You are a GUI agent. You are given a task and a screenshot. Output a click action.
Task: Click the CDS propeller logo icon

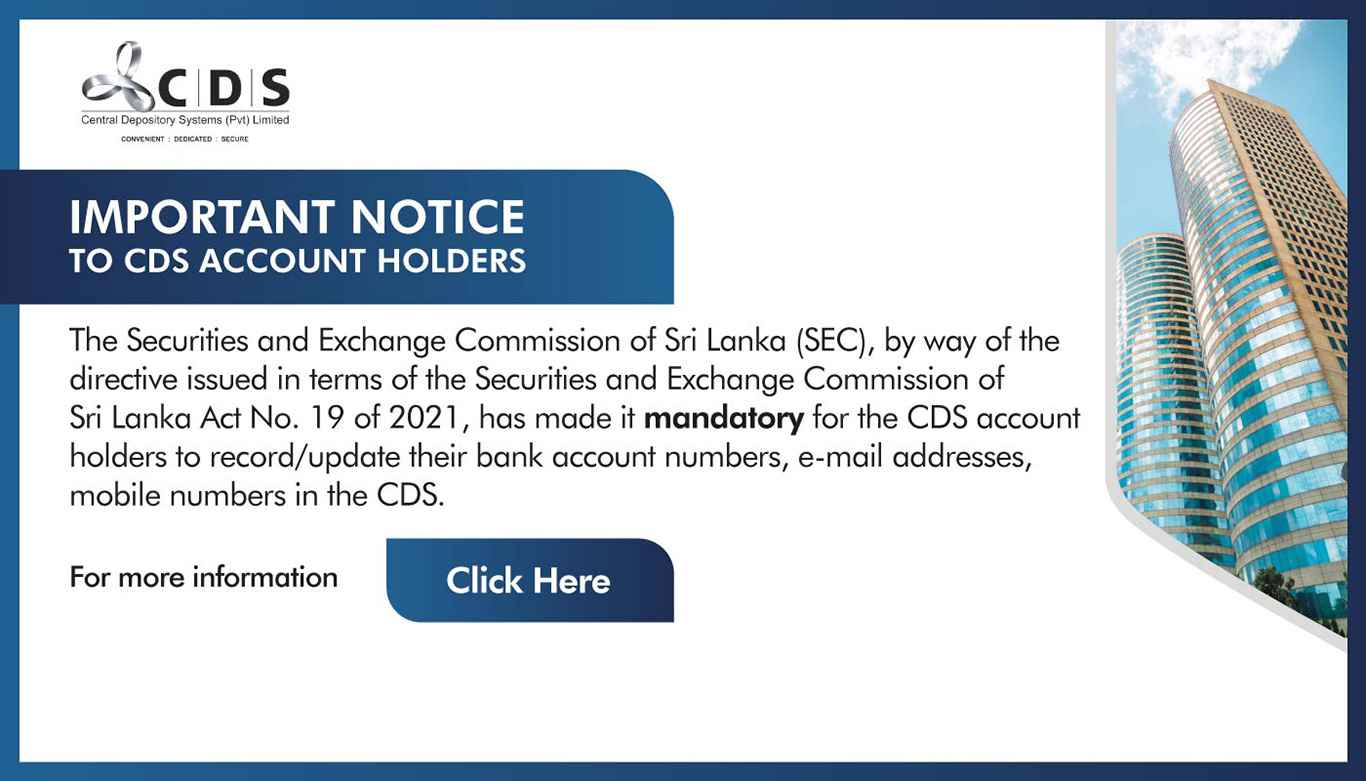point(118,76)
